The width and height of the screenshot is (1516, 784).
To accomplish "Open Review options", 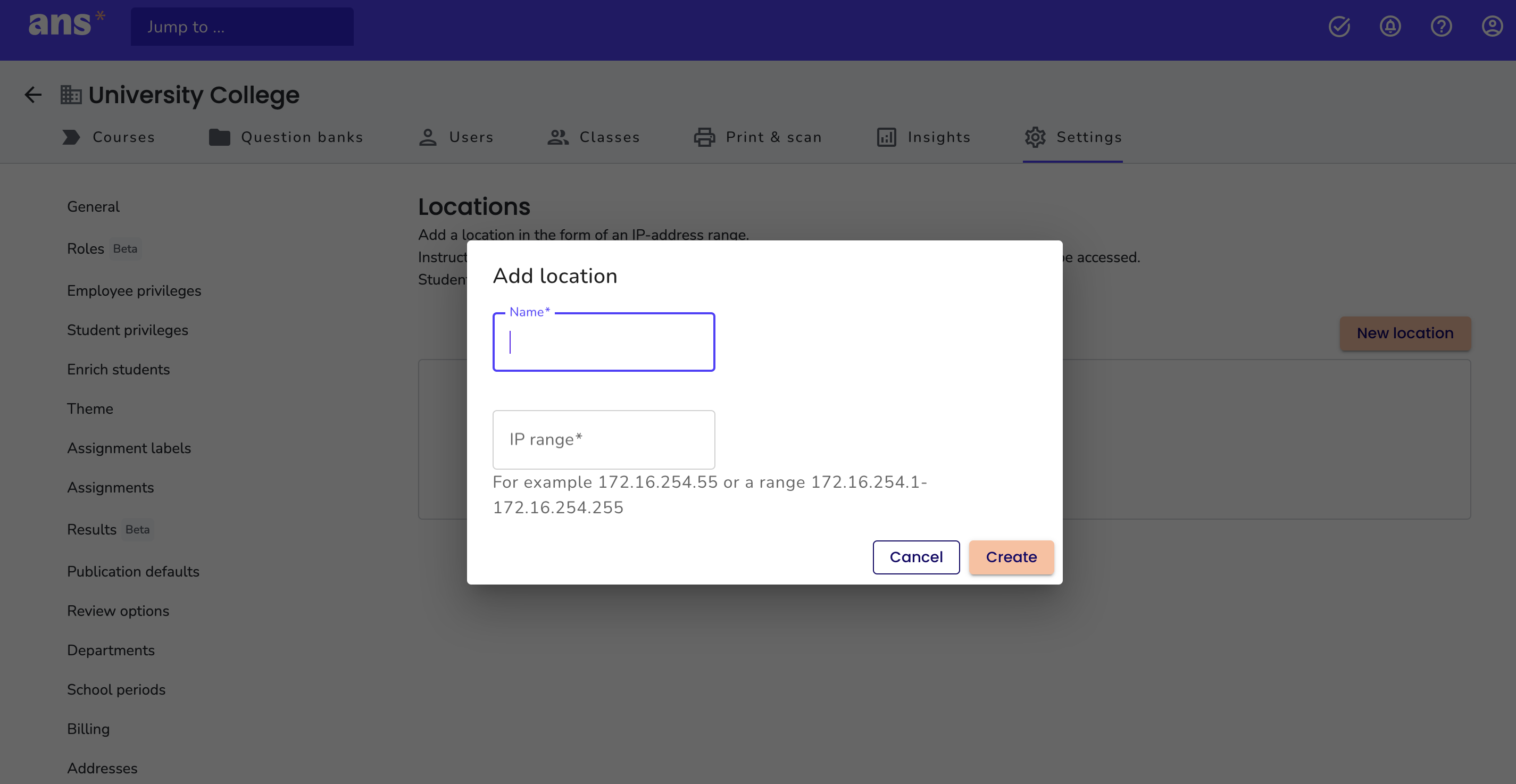I will (118, 611).
